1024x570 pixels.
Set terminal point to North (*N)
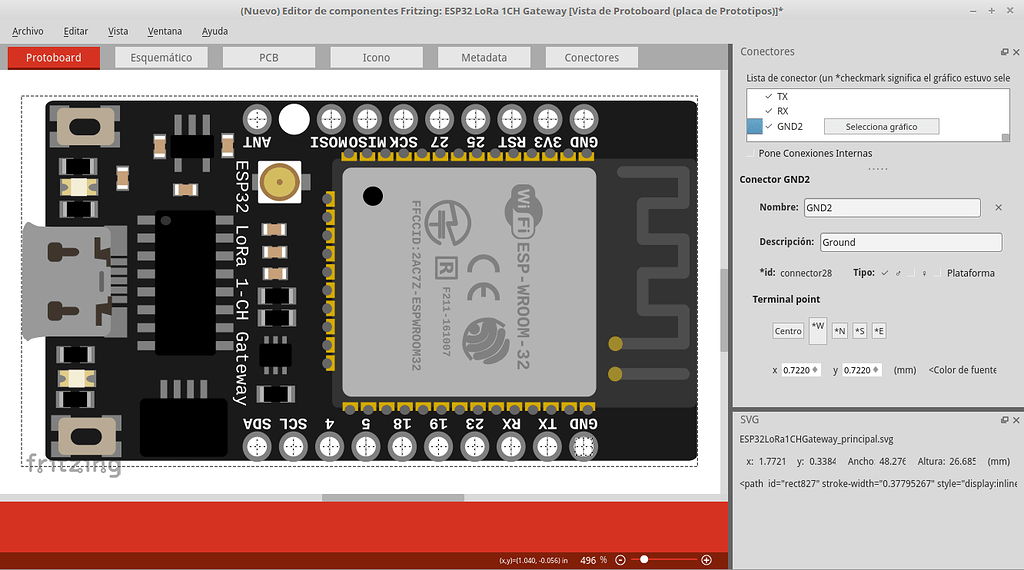840,331
